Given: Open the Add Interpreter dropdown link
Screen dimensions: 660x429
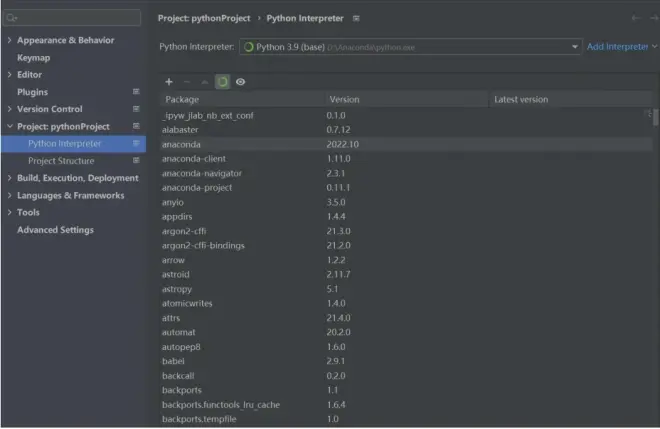Looking at the screenshot, I should pyautogui.click(x=622, y=47).
